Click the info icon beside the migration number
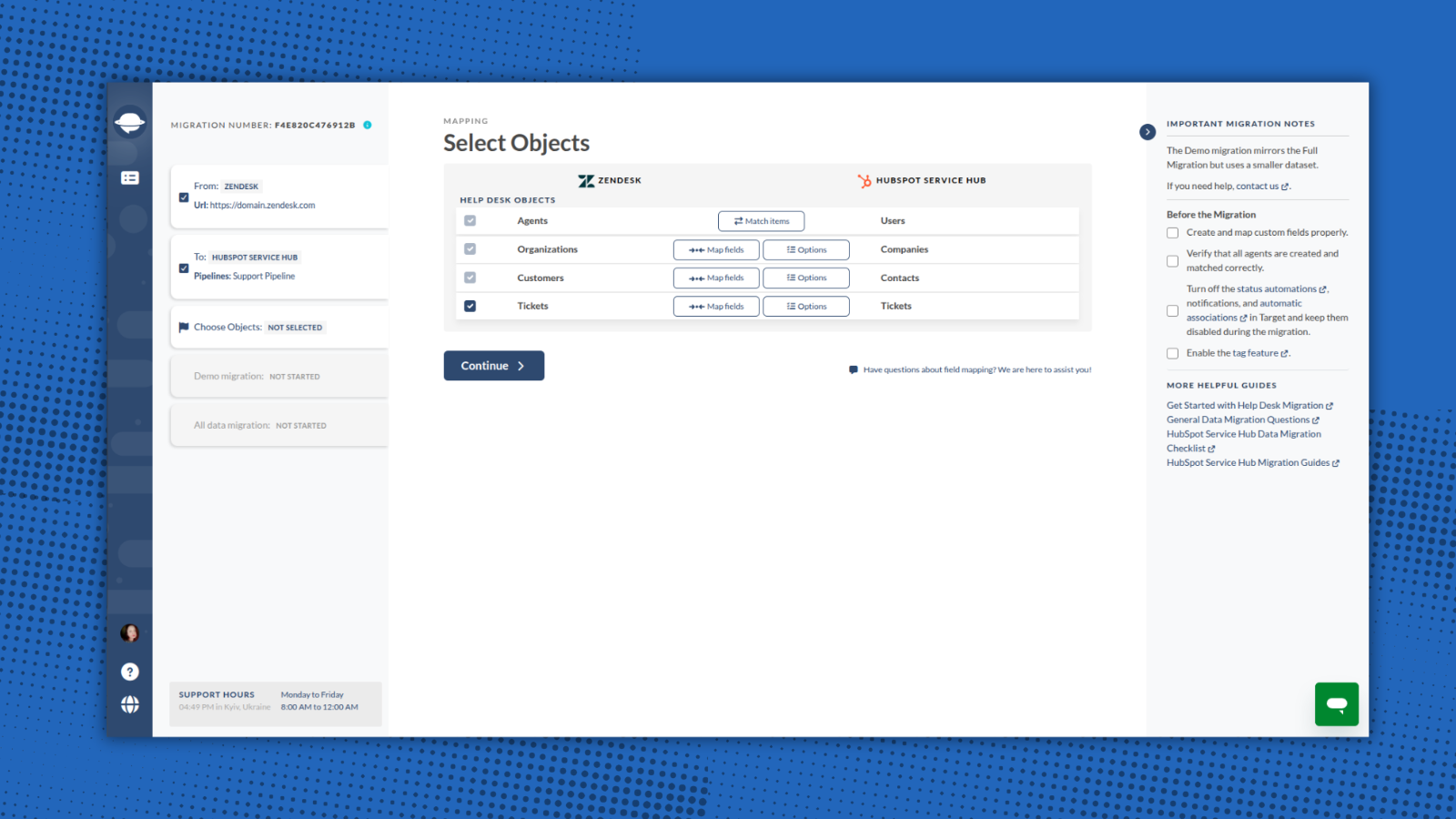 coord(367,126)
